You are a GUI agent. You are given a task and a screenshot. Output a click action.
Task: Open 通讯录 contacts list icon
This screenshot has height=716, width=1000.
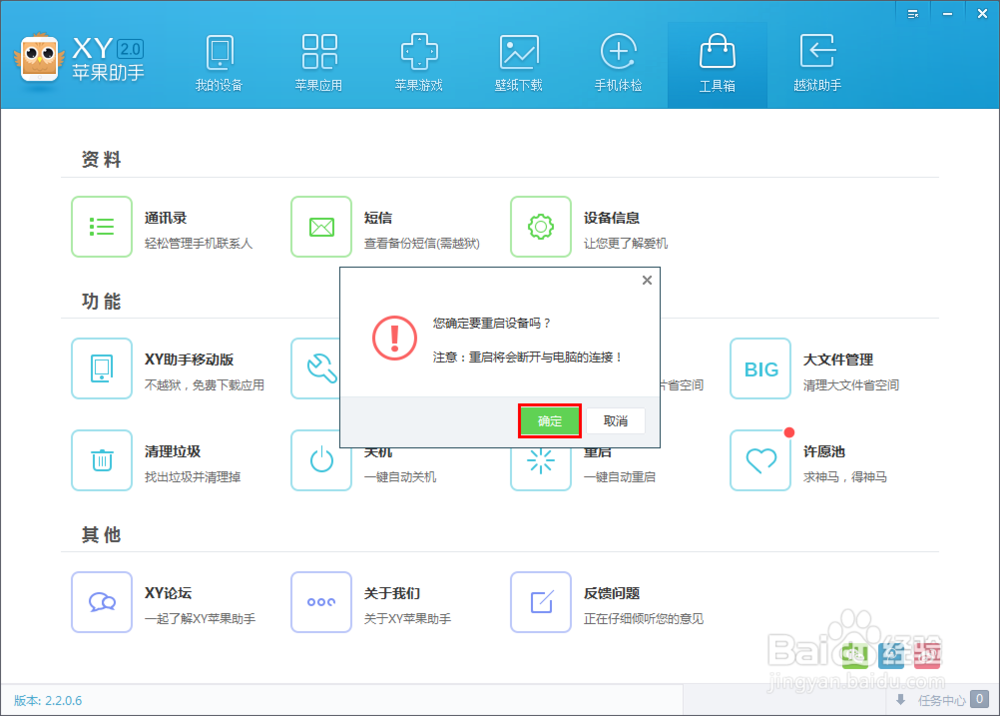[x=102, y=226]
